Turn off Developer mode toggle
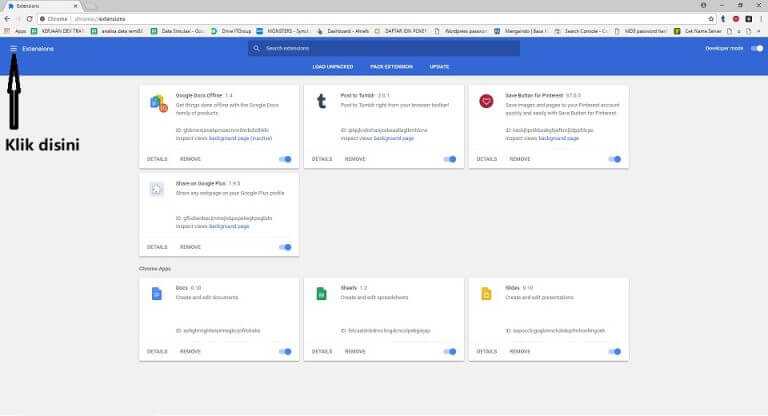768x416 pixels. (x=757, y=48)
